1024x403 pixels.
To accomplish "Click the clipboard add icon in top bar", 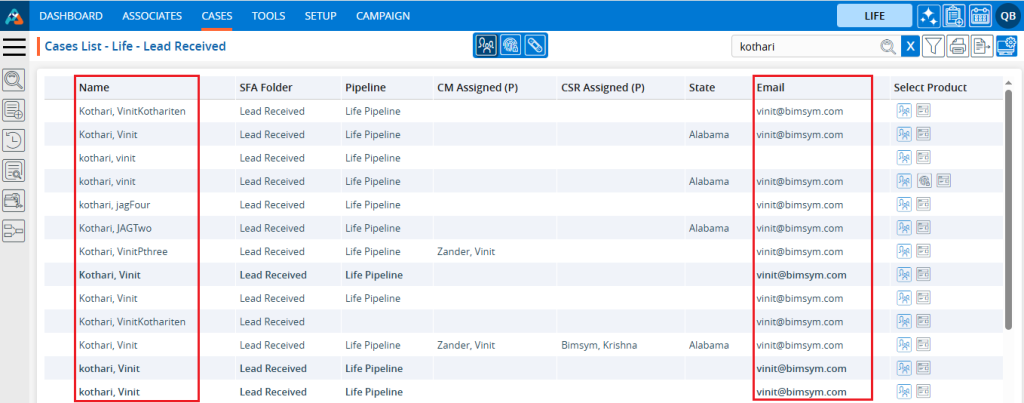I will (954, 16).
